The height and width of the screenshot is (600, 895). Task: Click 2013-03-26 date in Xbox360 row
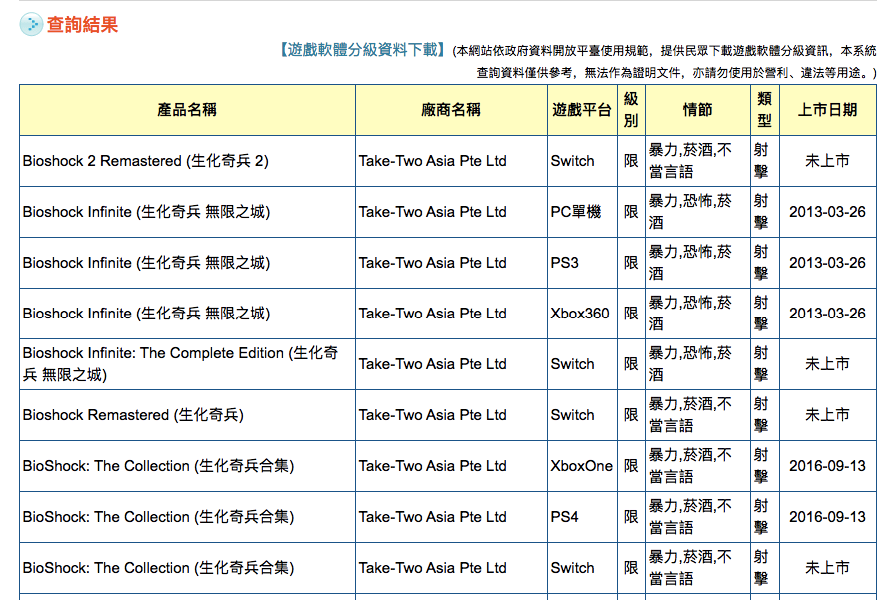827,313
